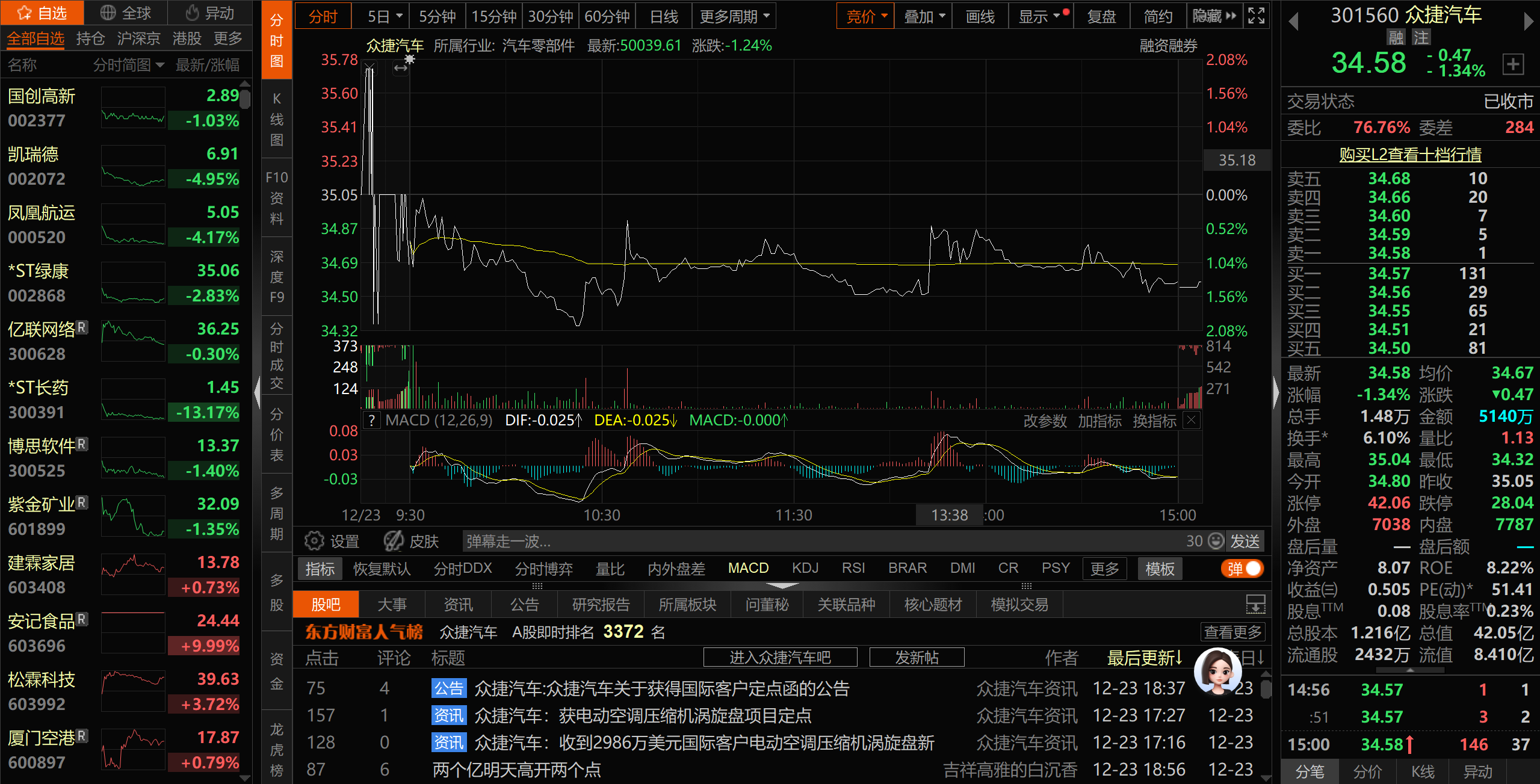Click the fullscreen expand icon in chart toolbar
This screenshot has height=784, width=1540.
1256,16
